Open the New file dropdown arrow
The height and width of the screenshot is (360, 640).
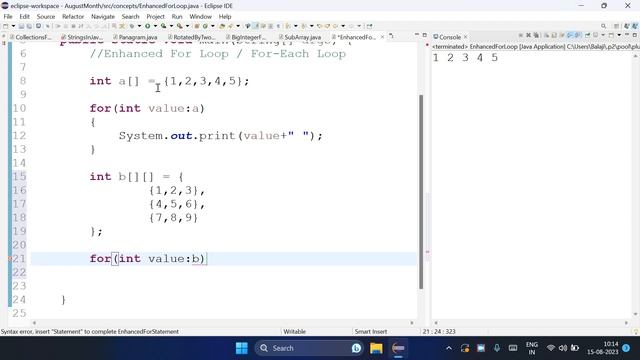(x=13, y=26)
